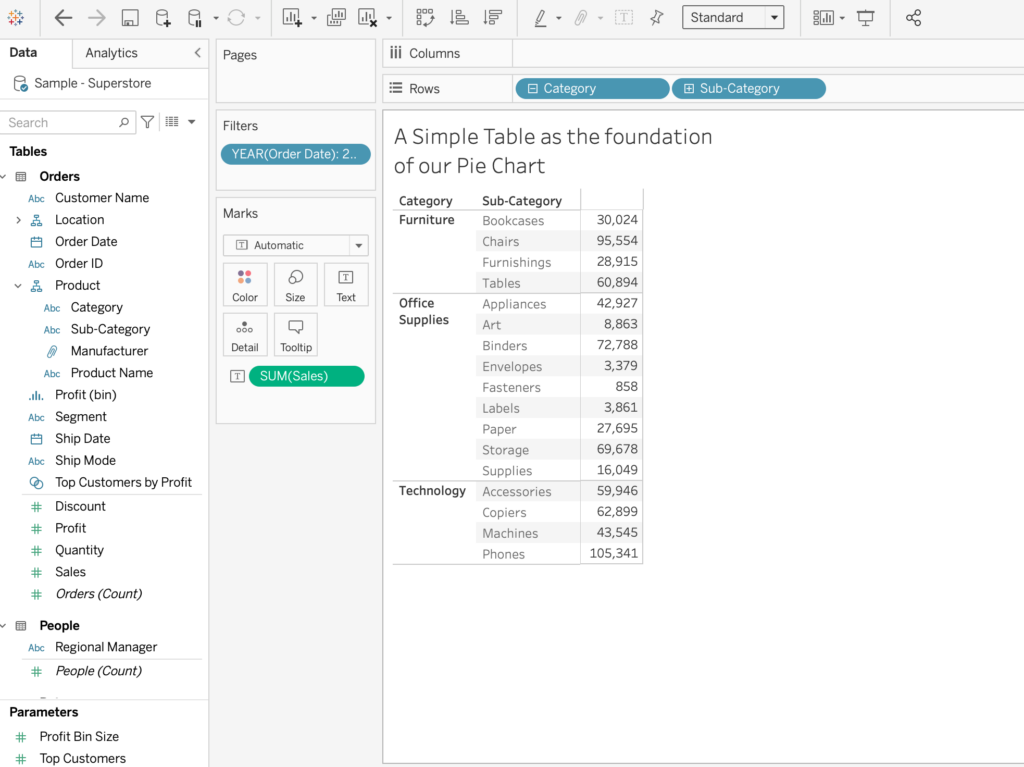Open presentation mode icon
This screenshot has width=1024, height=767.
pos(865,18)
